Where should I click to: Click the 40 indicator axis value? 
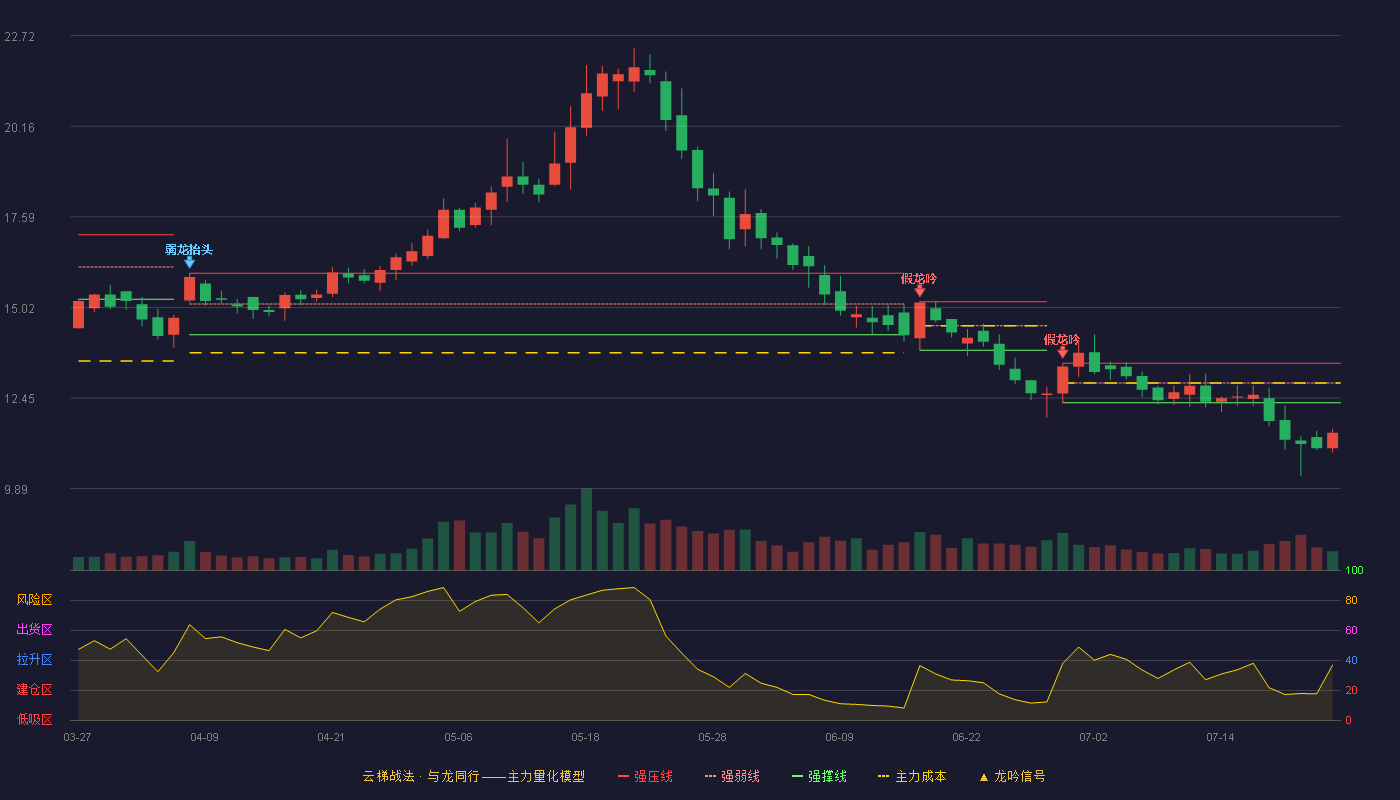[x=1351, y=660]
